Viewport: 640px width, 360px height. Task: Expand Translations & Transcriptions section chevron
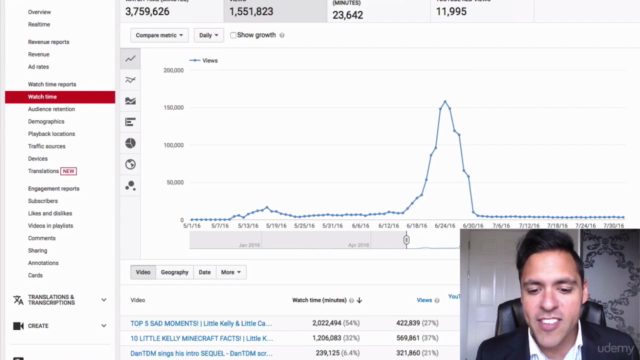(x=104, y=300)
